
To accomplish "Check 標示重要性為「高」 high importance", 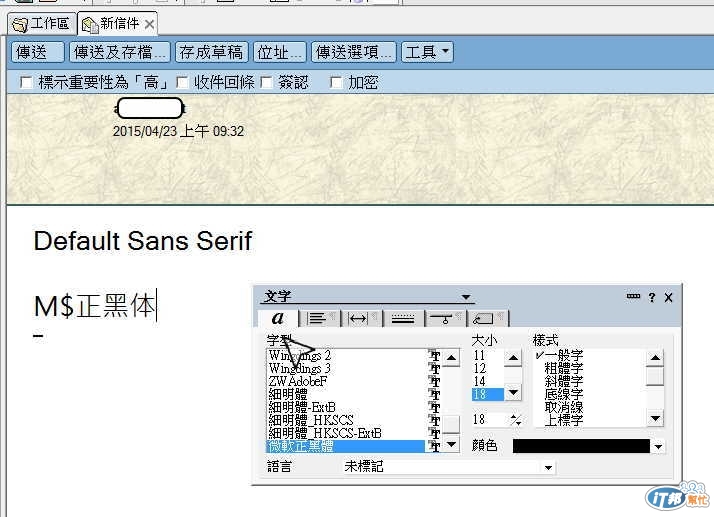I will click(x=26, y=82).
